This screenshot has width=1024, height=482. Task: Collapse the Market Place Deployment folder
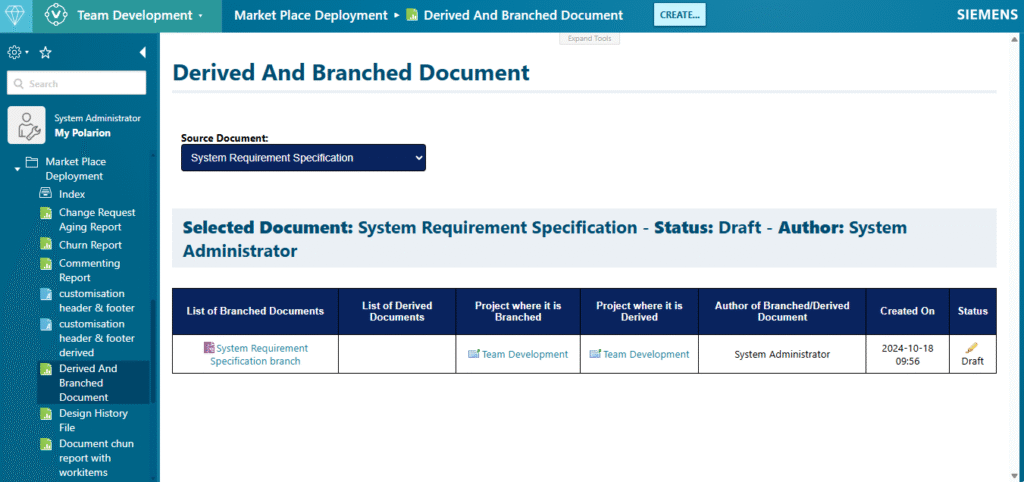pyautogui.click(x=17, y=169)
